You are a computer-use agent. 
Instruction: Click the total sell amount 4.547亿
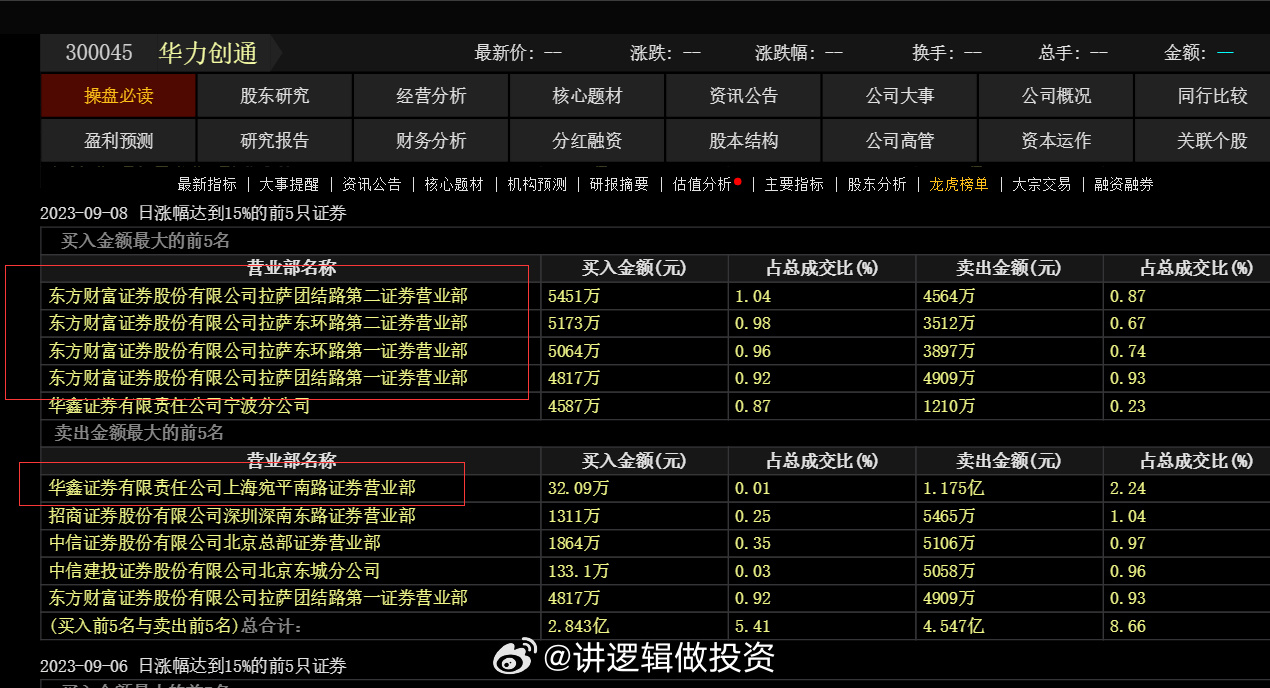(x=953, y=626)
